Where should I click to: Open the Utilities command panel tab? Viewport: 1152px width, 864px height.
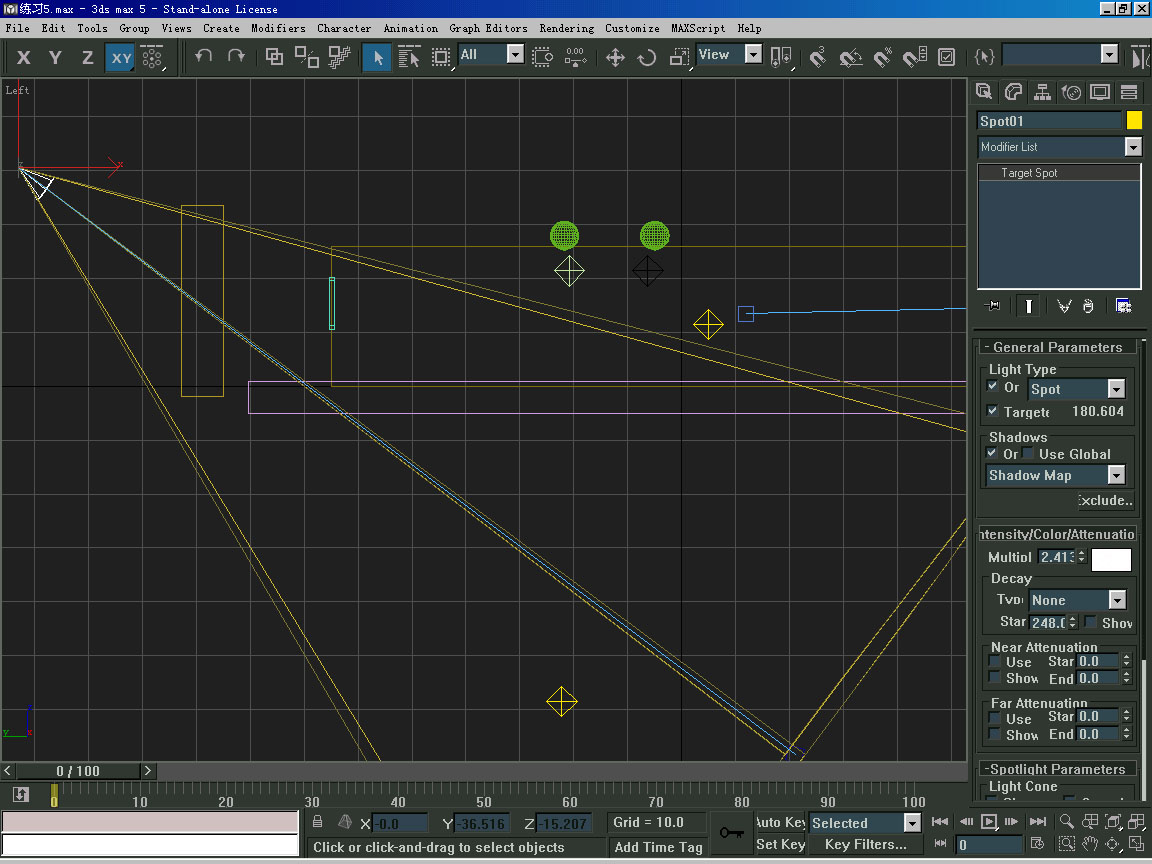1129,92
